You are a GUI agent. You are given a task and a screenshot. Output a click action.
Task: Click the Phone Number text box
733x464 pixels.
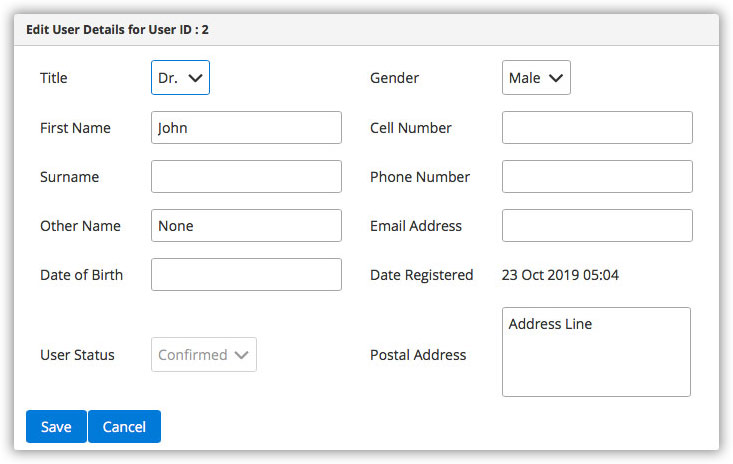click(597, 177)
